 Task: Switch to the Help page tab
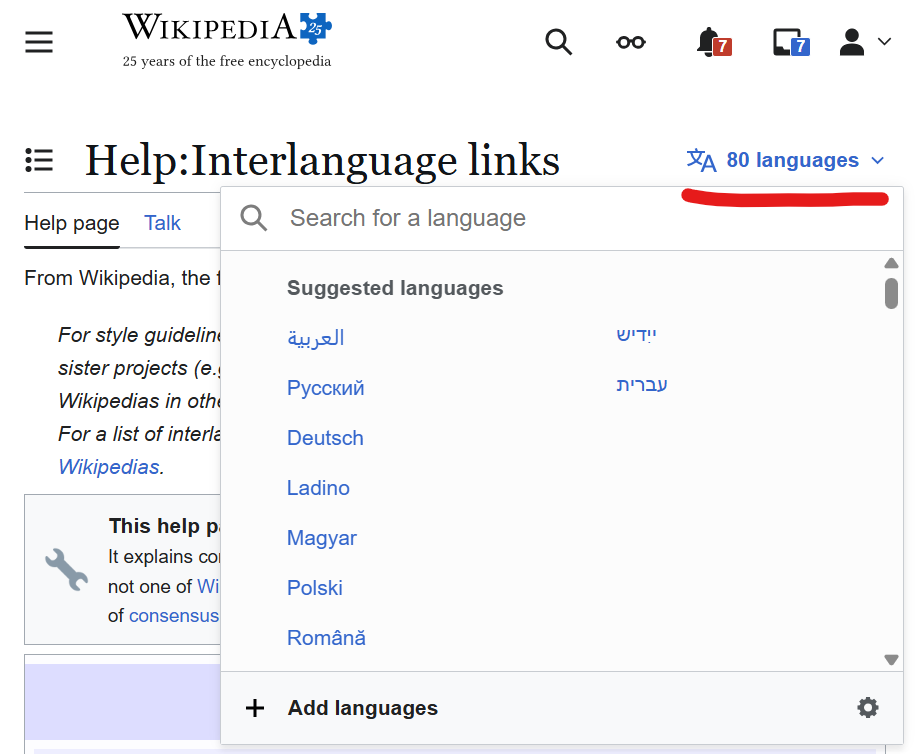click(x=72, y=223)
